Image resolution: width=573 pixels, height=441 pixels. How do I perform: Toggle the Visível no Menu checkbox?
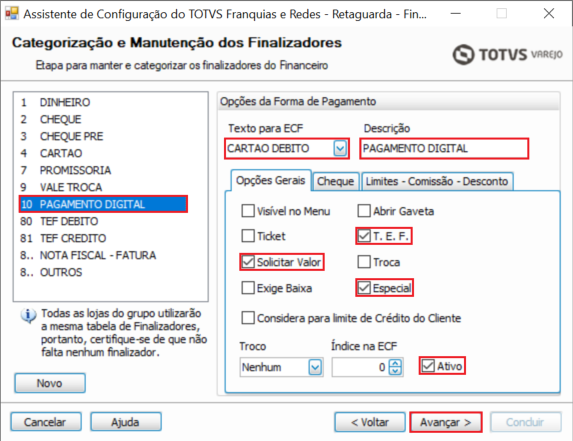point(248,211)
